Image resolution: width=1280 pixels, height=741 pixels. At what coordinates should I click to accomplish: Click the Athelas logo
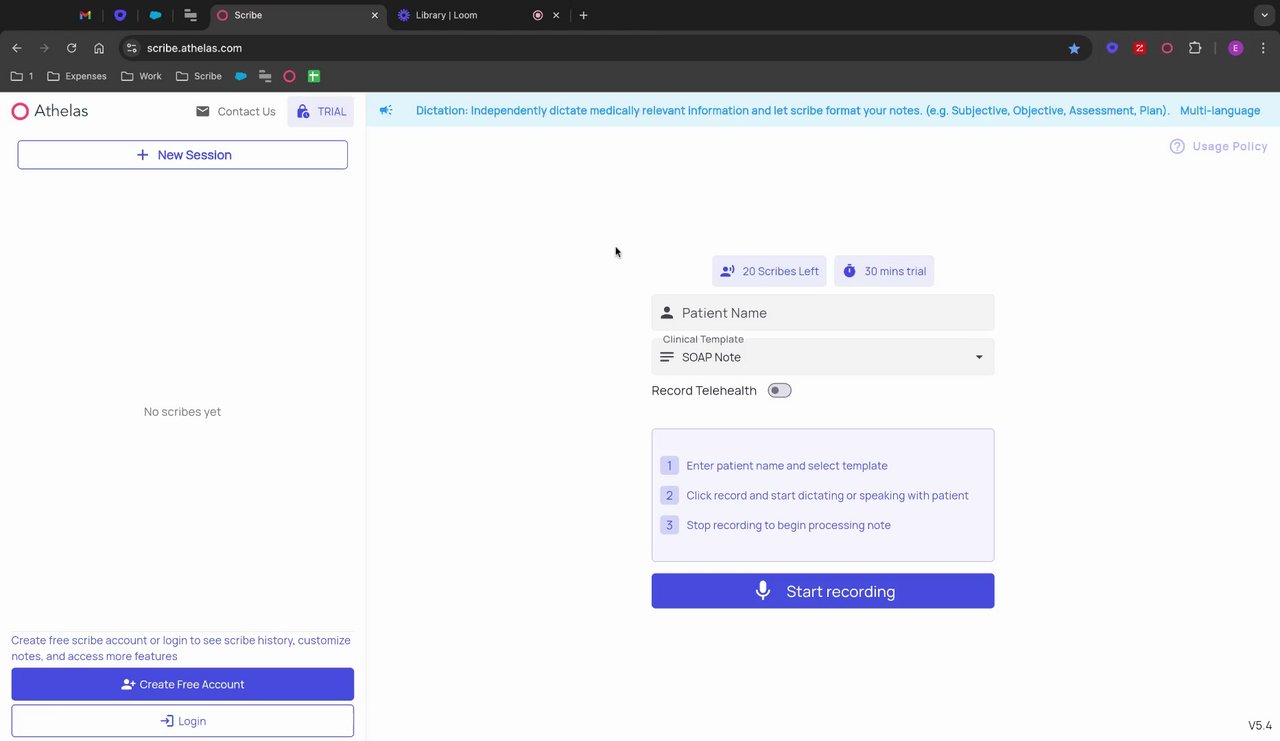(50, 111)
